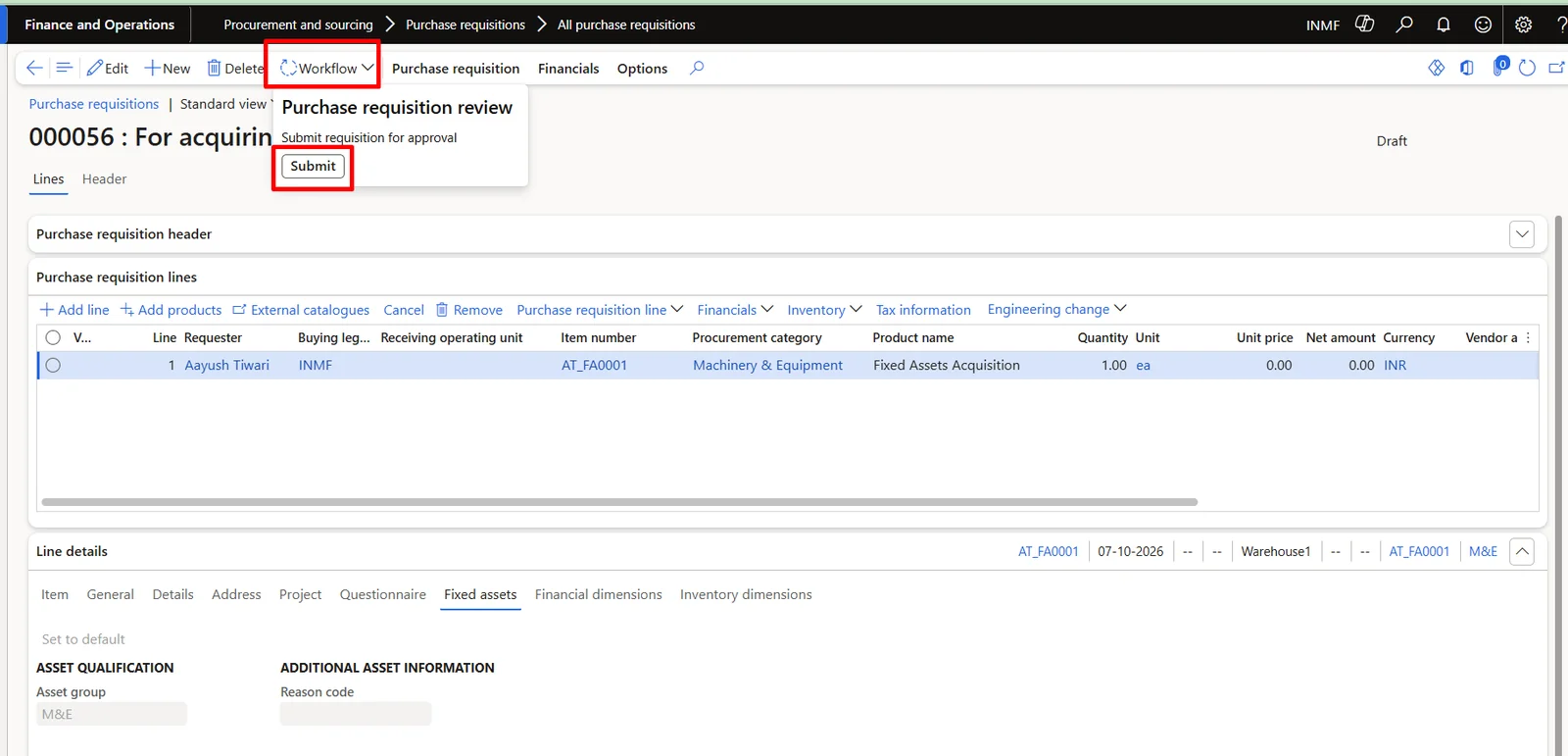Image resolution: width=1568 pixels, height=756 pixels.
Task: Click the Reason code field
Action: (356, 714)
